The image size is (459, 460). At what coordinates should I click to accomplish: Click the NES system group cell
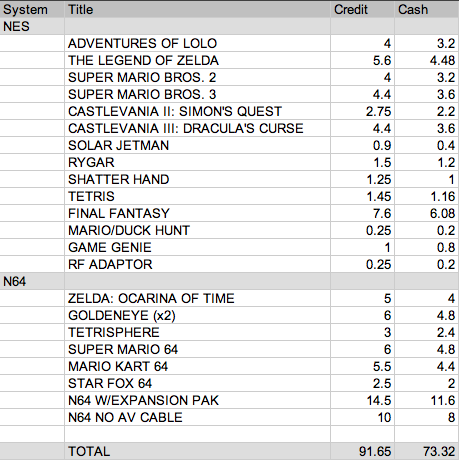pos(32,26)
